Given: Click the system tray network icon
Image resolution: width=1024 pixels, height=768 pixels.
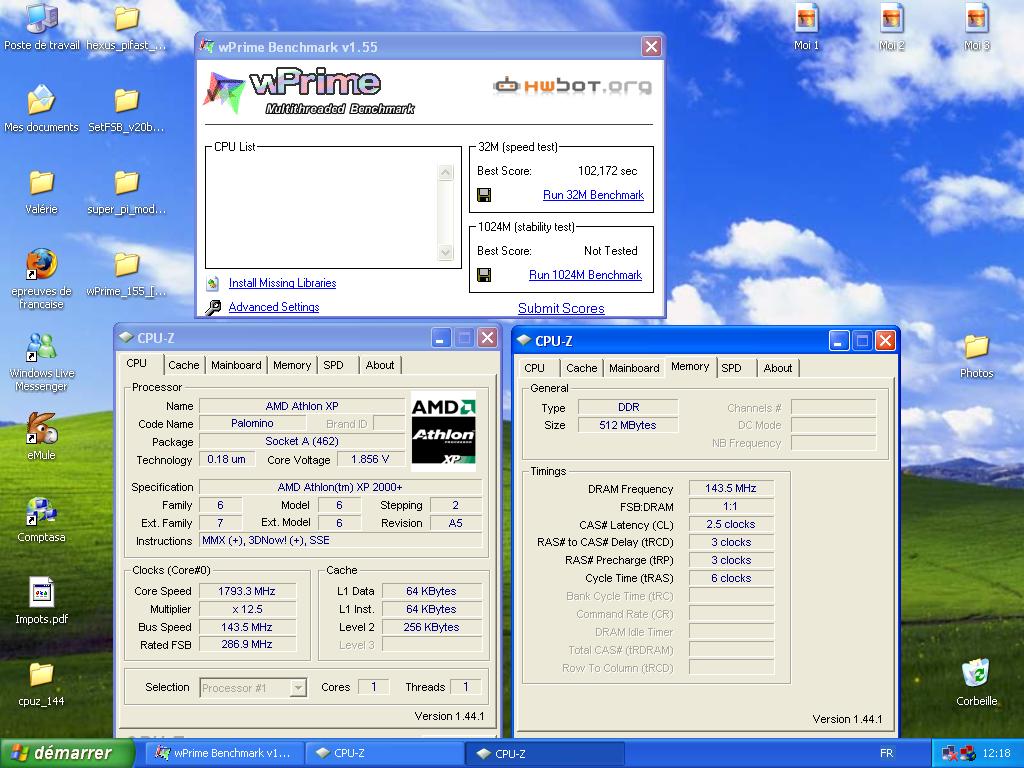Looking at the screenshot, I should [950, 753].
